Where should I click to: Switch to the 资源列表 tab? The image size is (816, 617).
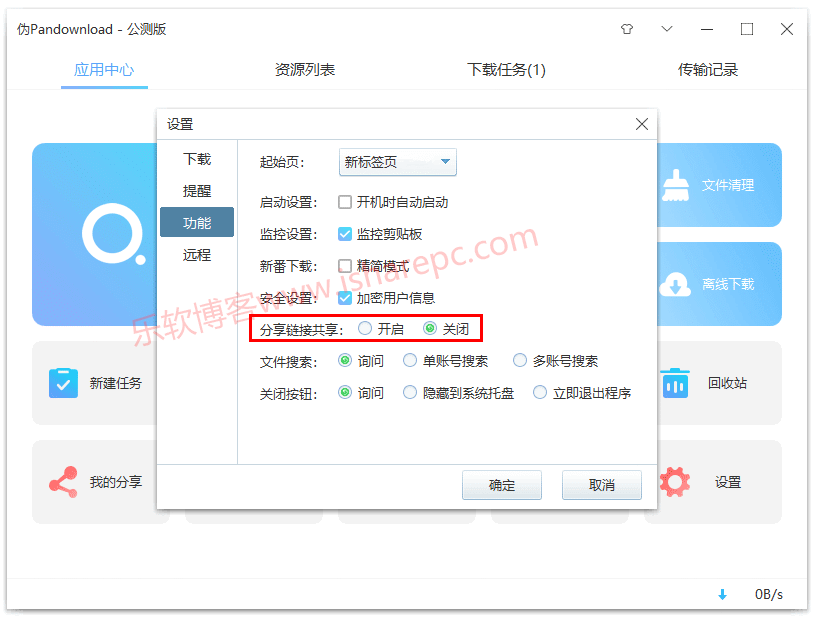pos(304,70)
